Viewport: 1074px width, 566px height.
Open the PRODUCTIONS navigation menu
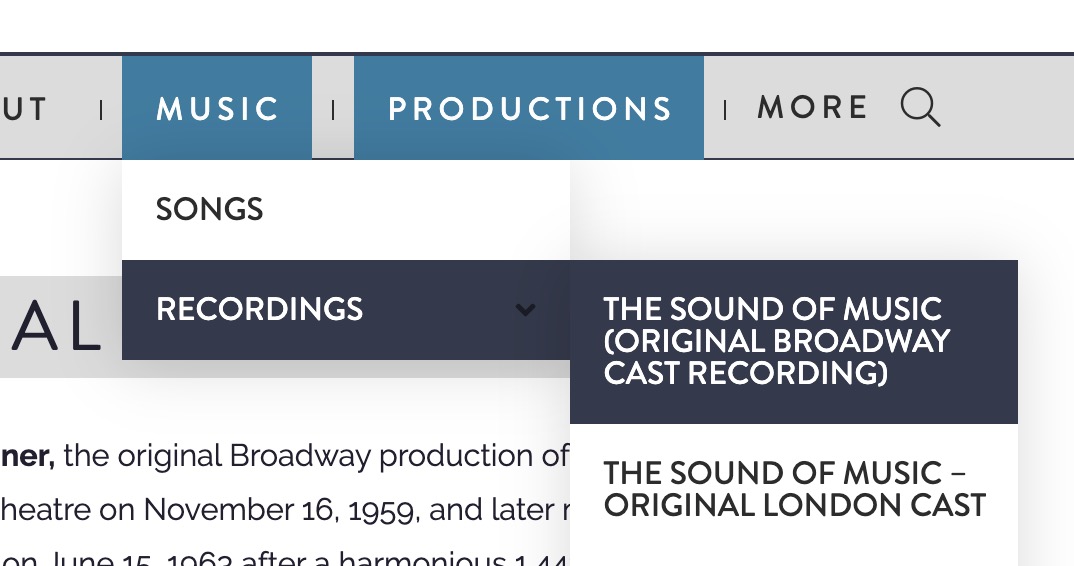point(529,108)
